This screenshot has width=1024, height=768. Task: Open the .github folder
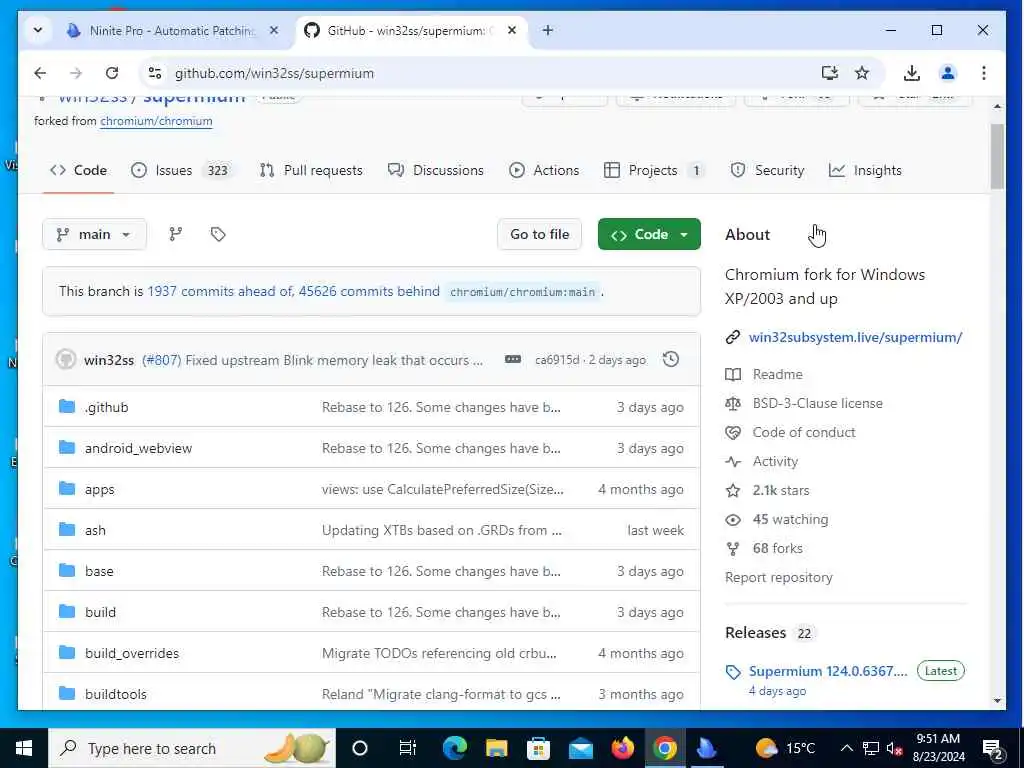106,408
